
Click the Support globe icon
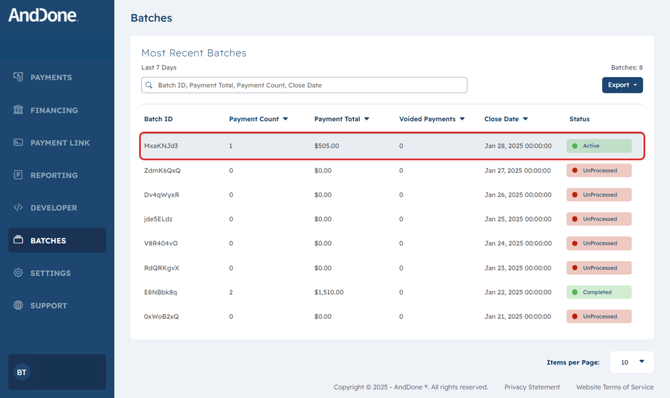point(18,305)
